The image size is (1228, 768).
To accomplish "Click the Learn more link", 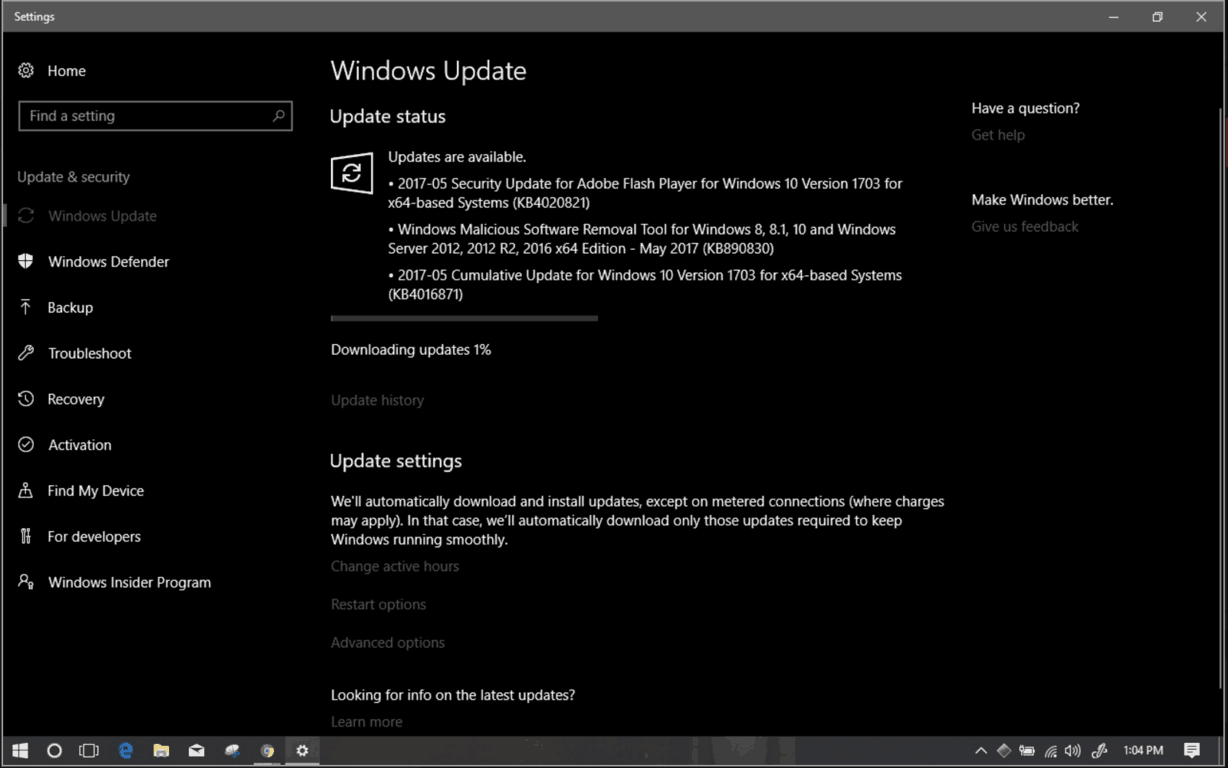I will 366,722.
